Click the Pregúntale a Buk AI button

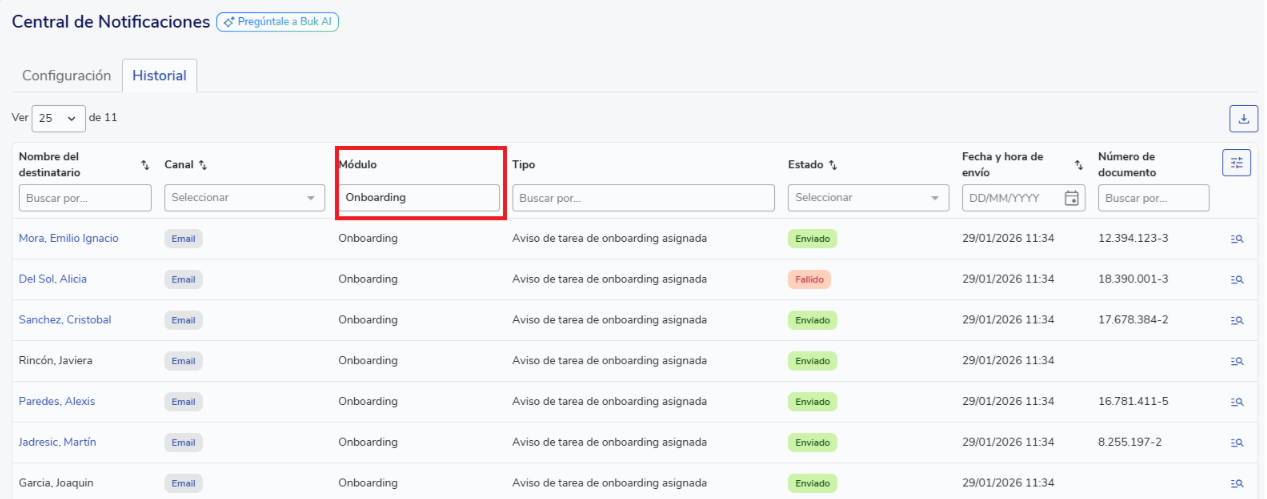(277, 21)
